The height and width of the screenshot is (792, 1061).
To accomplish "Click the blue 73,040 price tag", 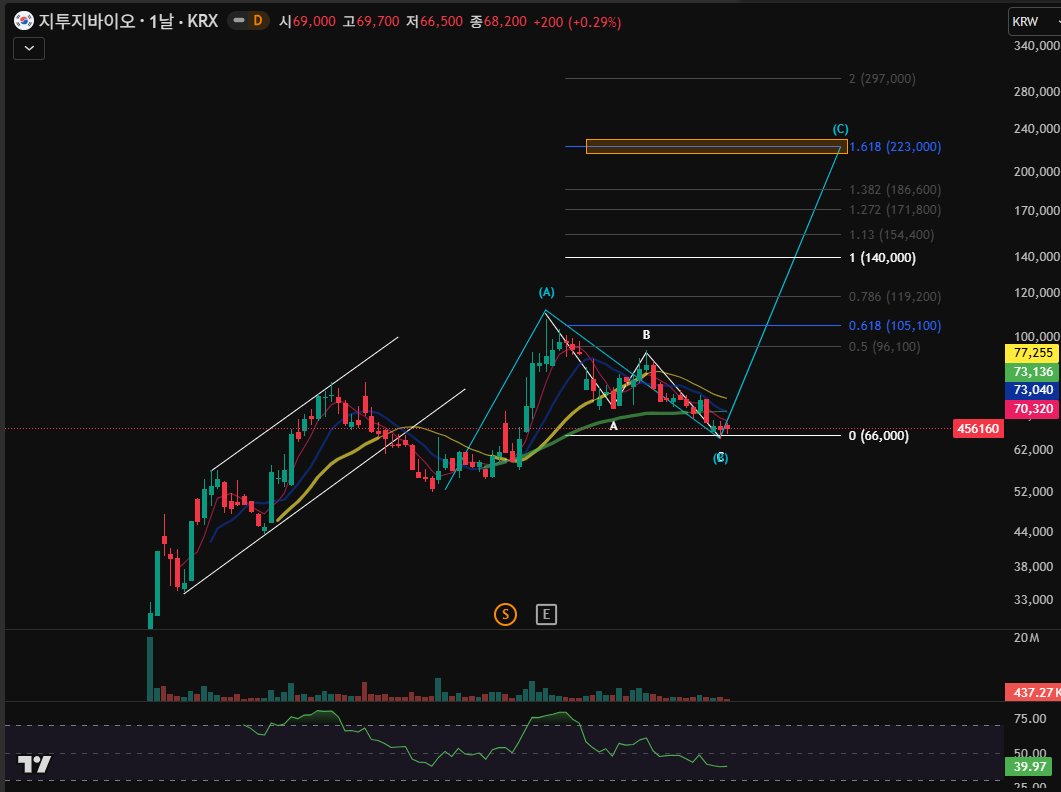I will click(x=1033, y=390).
